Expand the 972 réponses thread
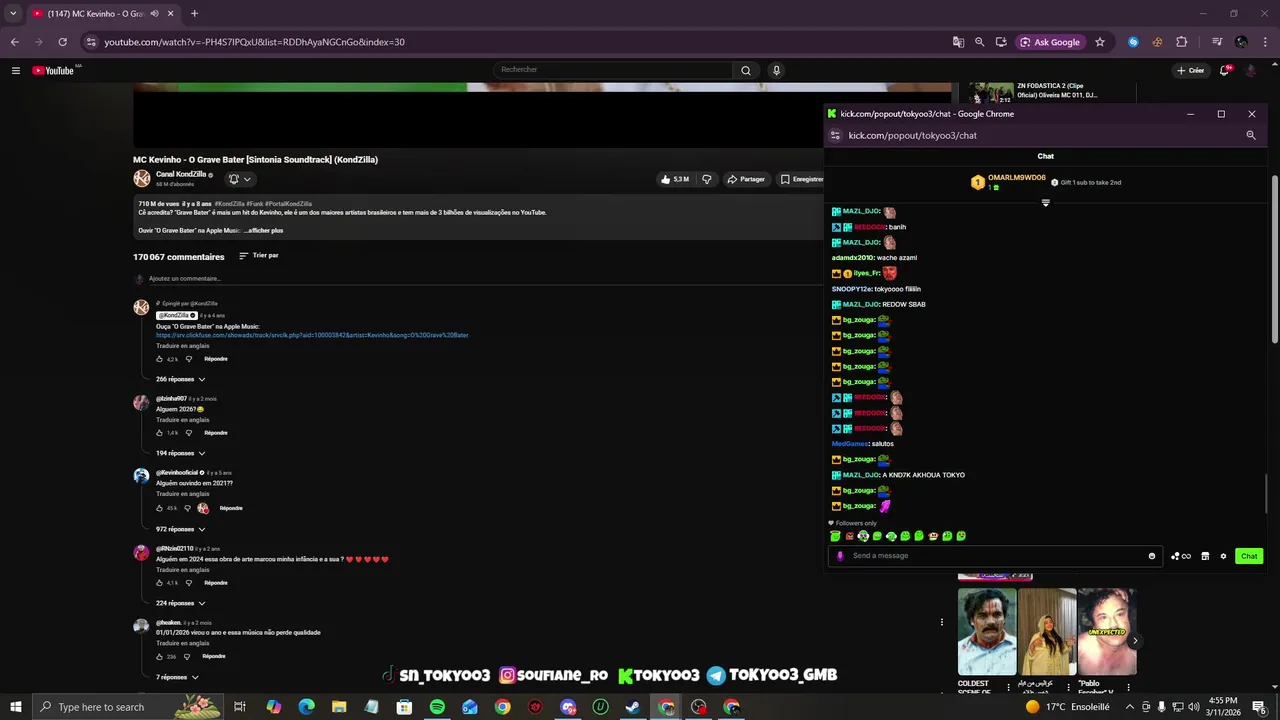This screenshot has width=1280, height=720. (x=180, y=529)
